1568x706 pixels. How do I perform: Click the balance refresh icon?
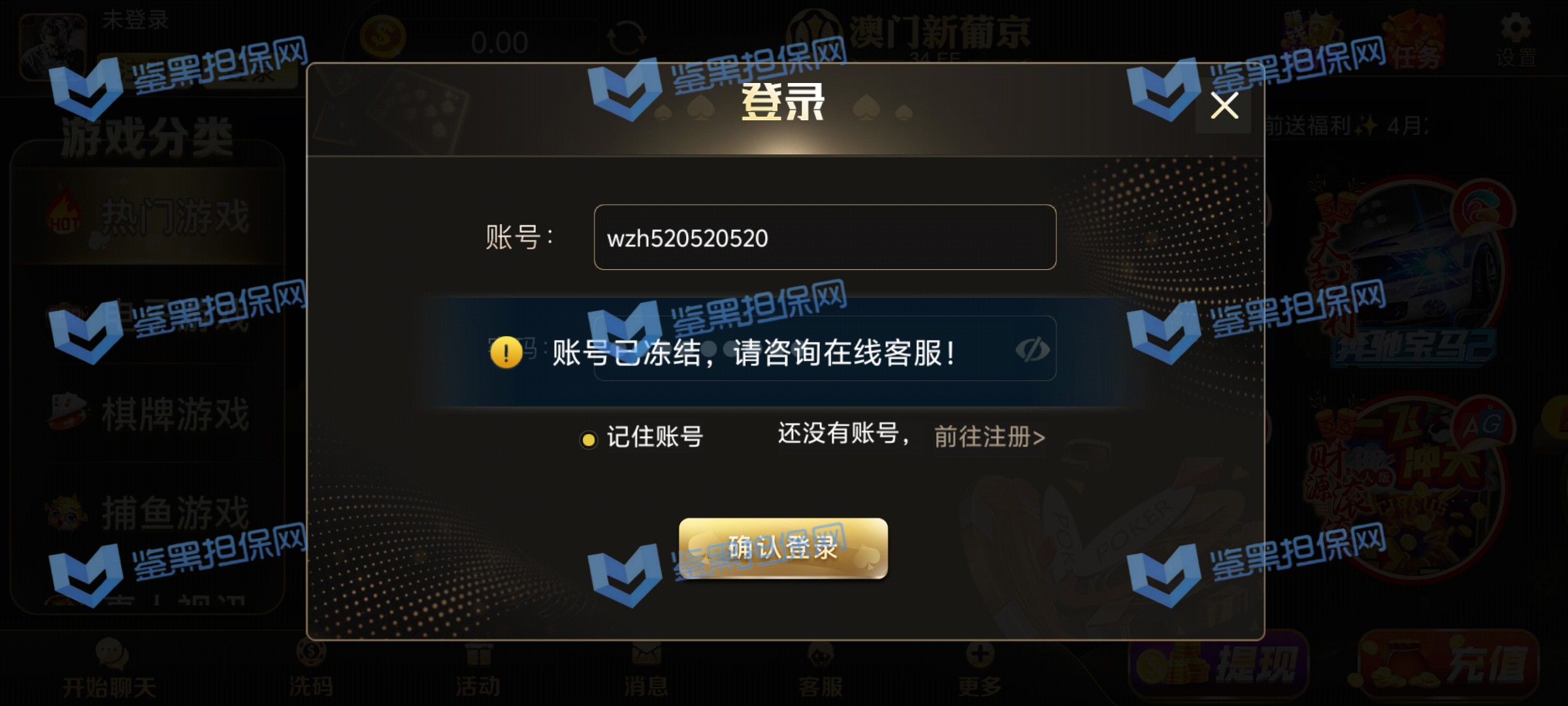627,37
